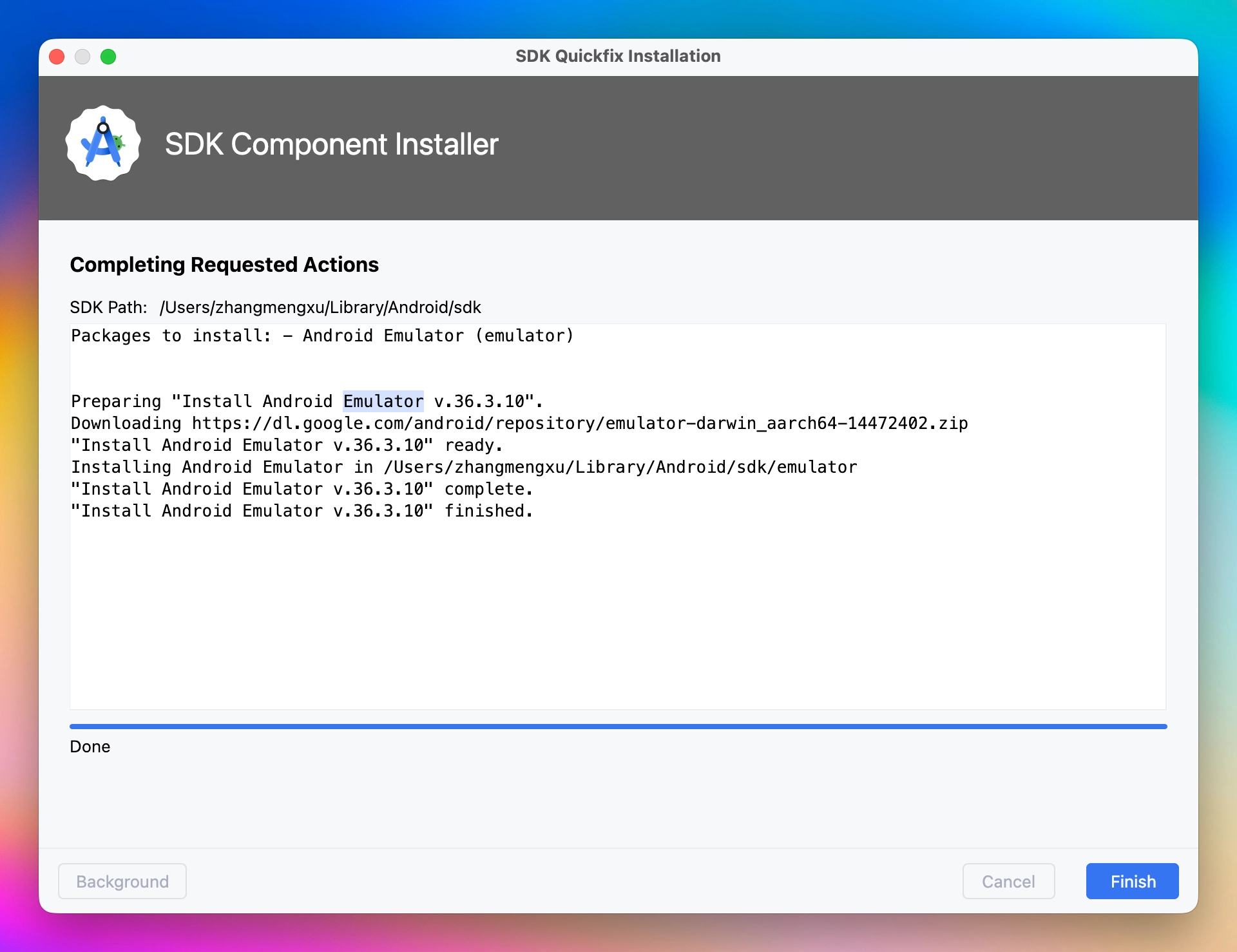Click the SDK Component Installer header title
The width and height of the screenshot is (1237, 952).
click(331, 144)
